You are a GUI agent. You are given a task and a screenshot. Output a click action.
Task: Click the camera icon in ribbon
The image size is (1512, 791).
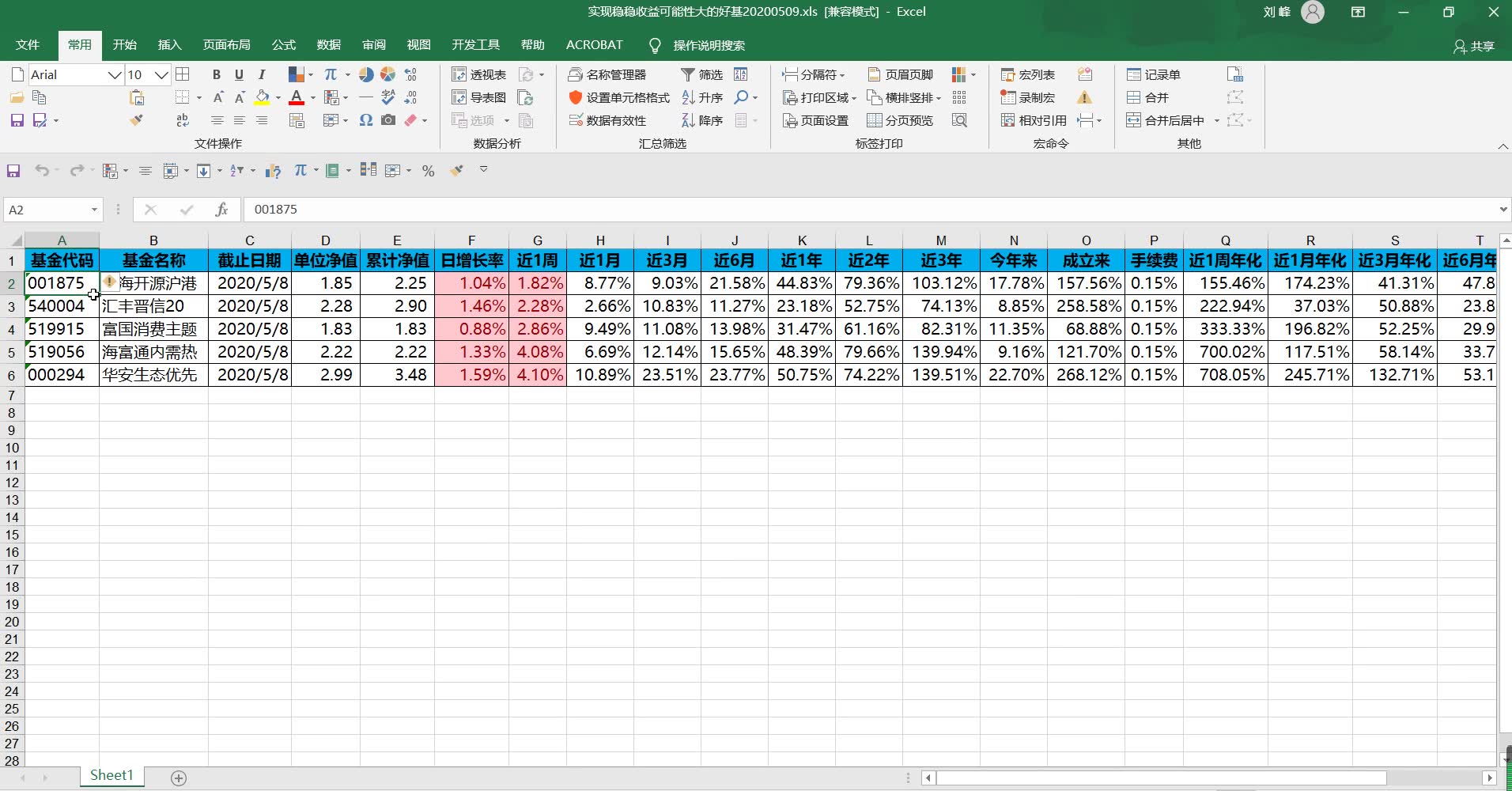pos(387,120)
